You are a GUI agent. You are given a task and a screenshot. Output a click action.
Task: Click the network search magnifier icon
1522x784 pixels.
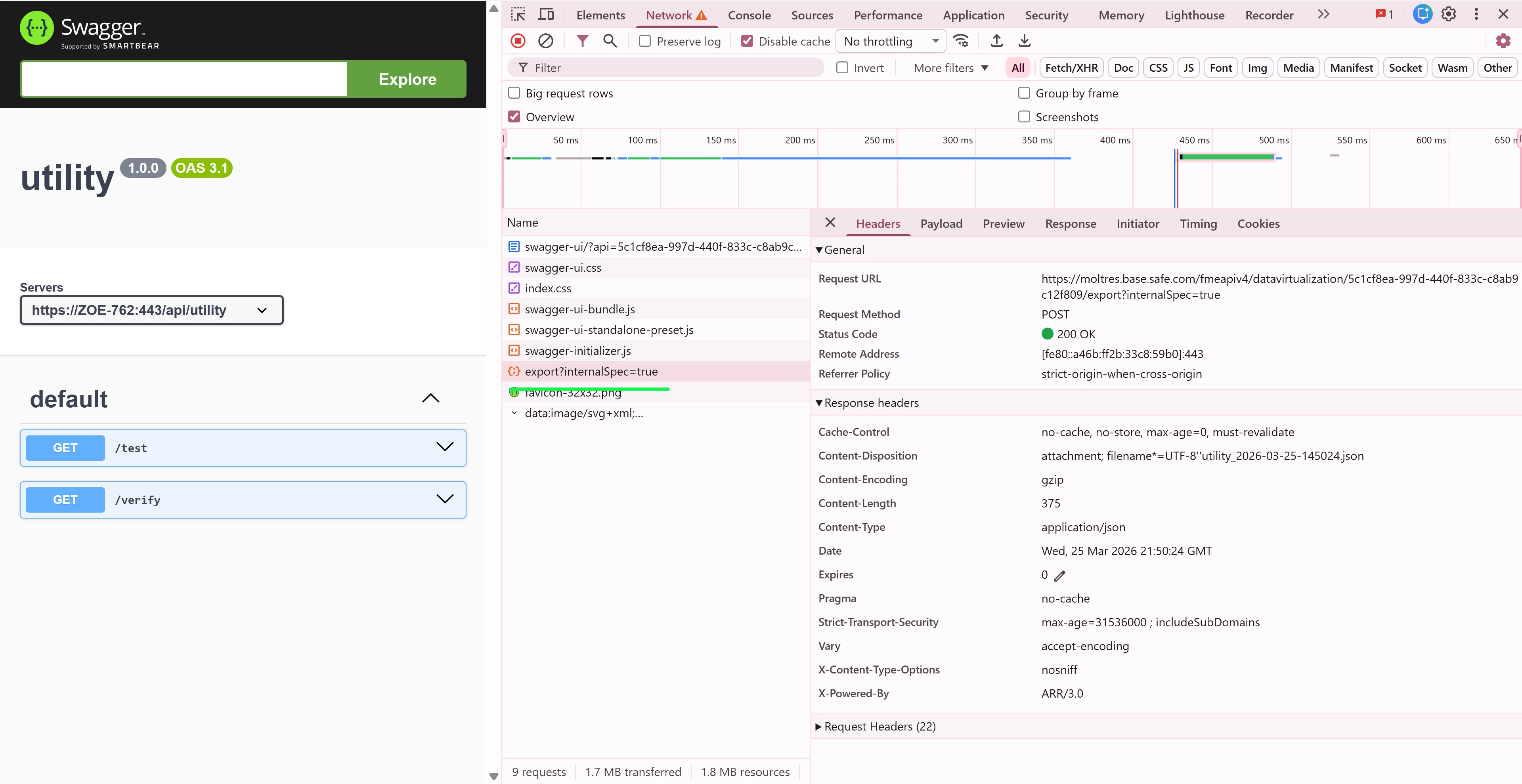pyautogui.click(x=610, y=41)
